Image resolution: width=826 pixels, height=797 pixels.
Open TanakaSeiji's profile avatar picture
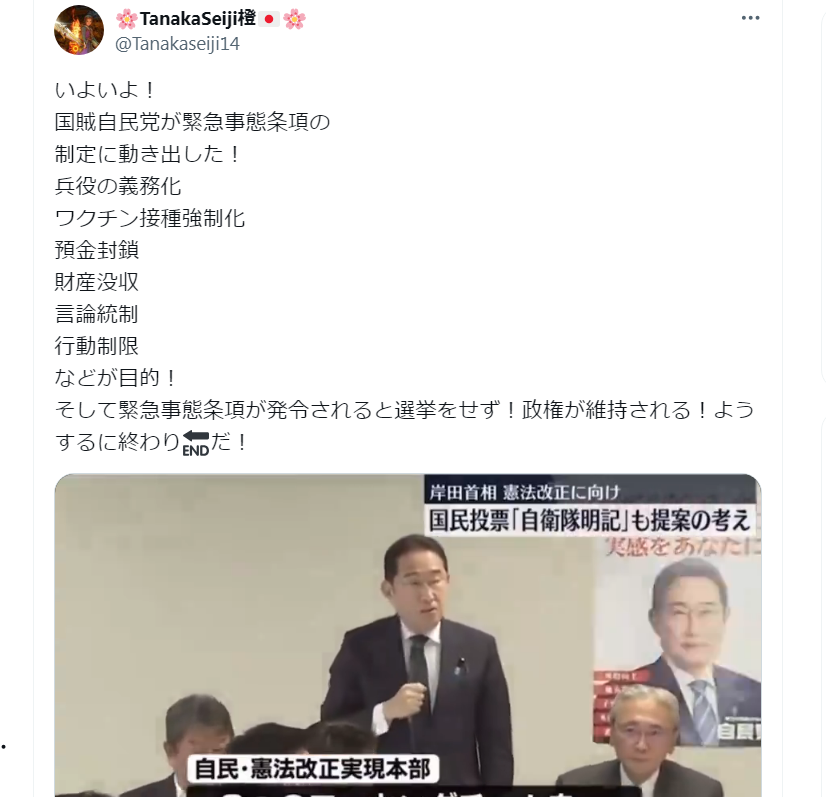click(79, 29)
